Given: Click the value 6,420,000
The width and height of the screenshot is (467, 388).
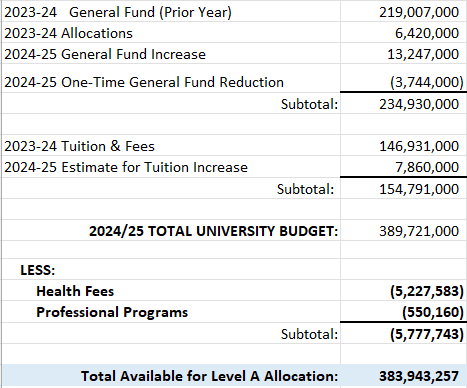Looking at the screenshot, I should click(427, 33).
